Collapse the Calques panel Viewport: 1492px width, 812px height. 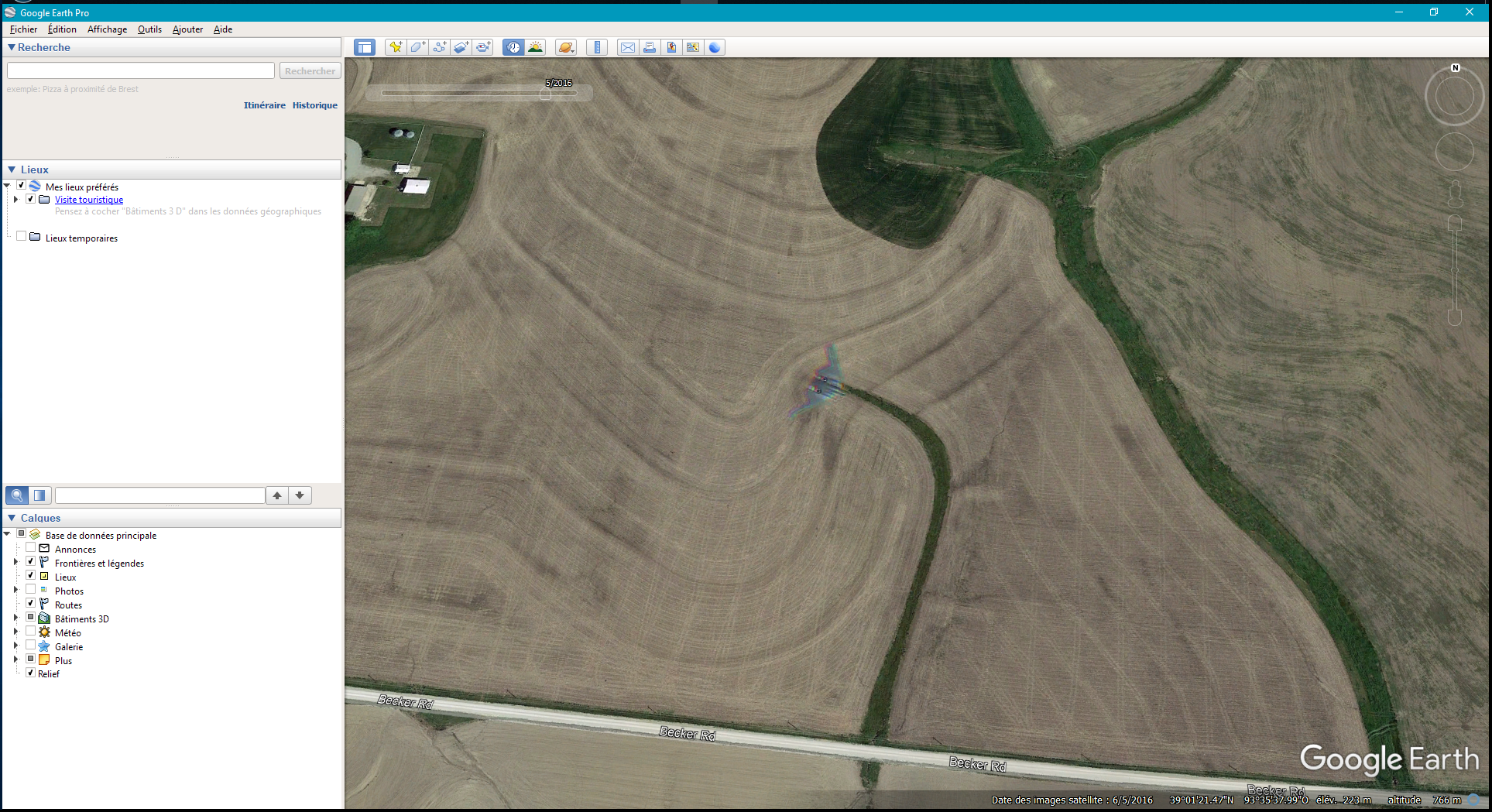pyautogui.click(x=12, y=518)
